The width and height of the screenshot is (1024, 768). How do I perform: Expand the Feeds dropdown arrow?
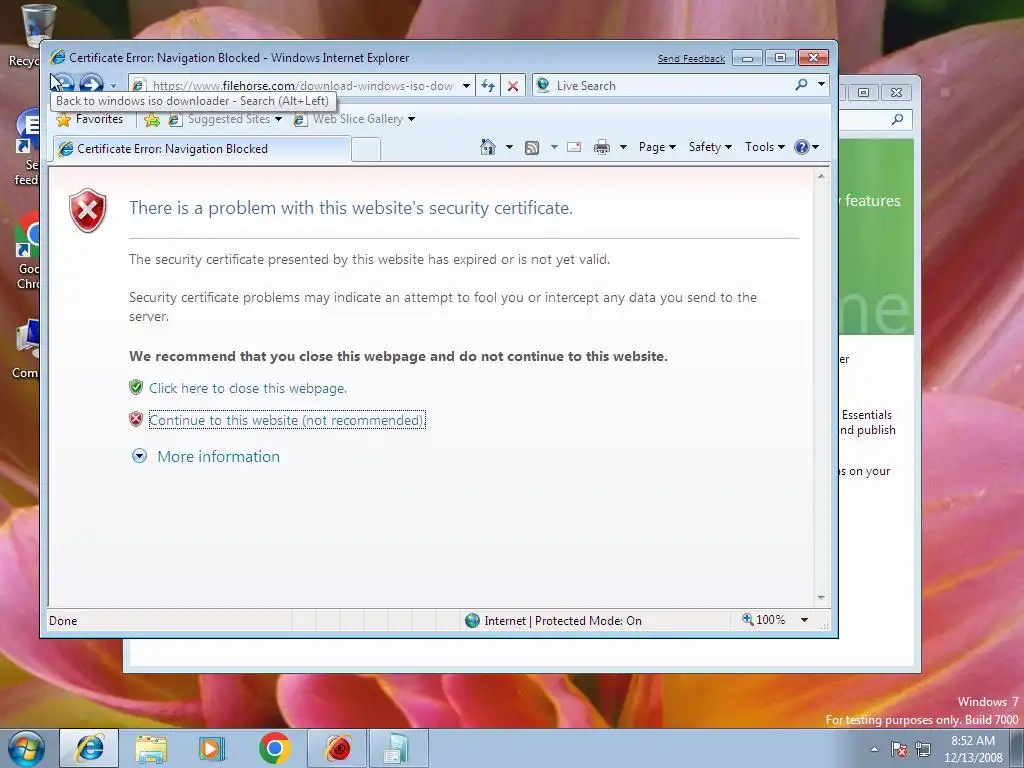click(554, 147)
